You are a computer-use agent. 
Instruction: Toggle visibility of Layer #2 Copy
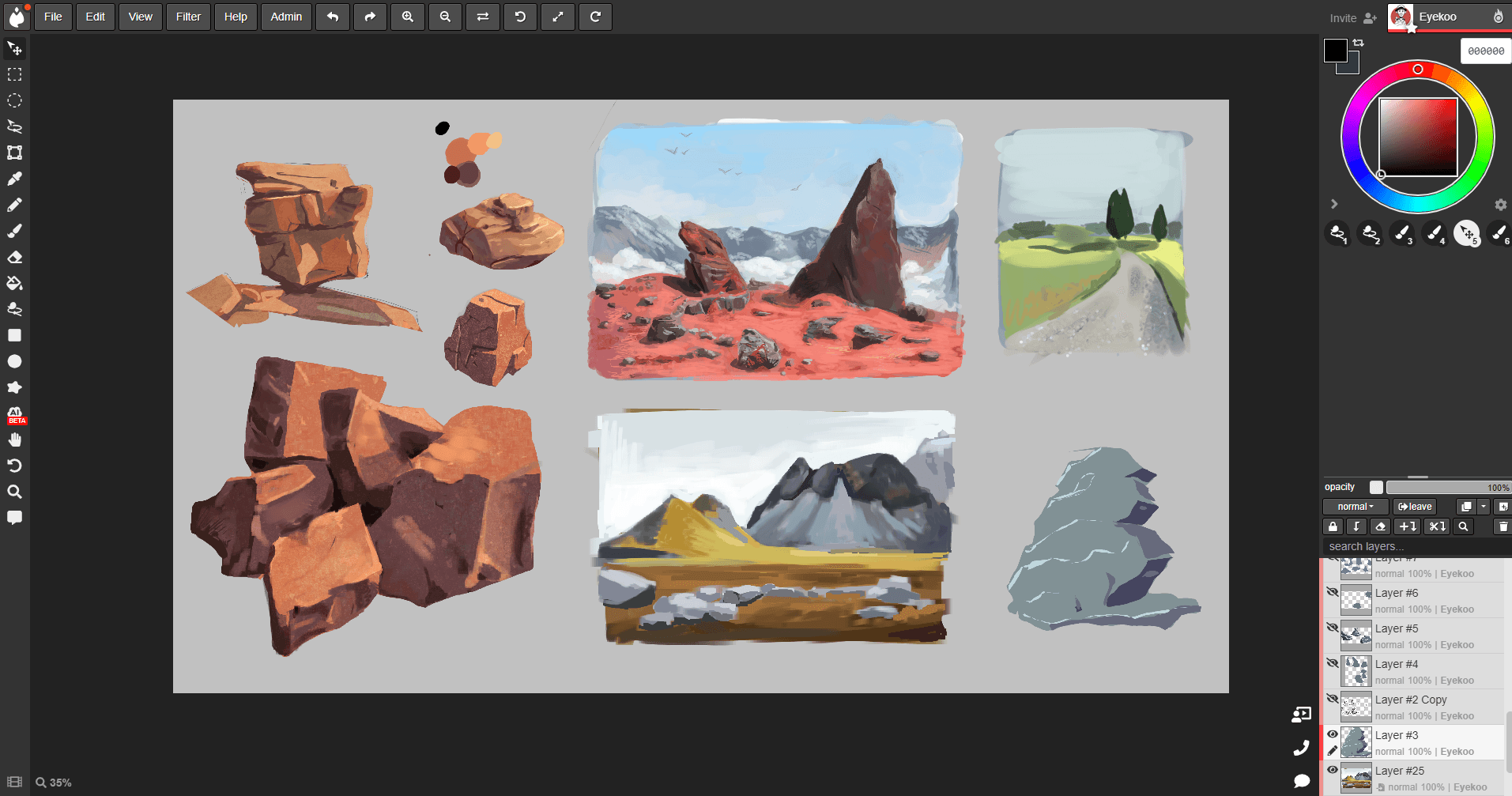pos(1332,699)
